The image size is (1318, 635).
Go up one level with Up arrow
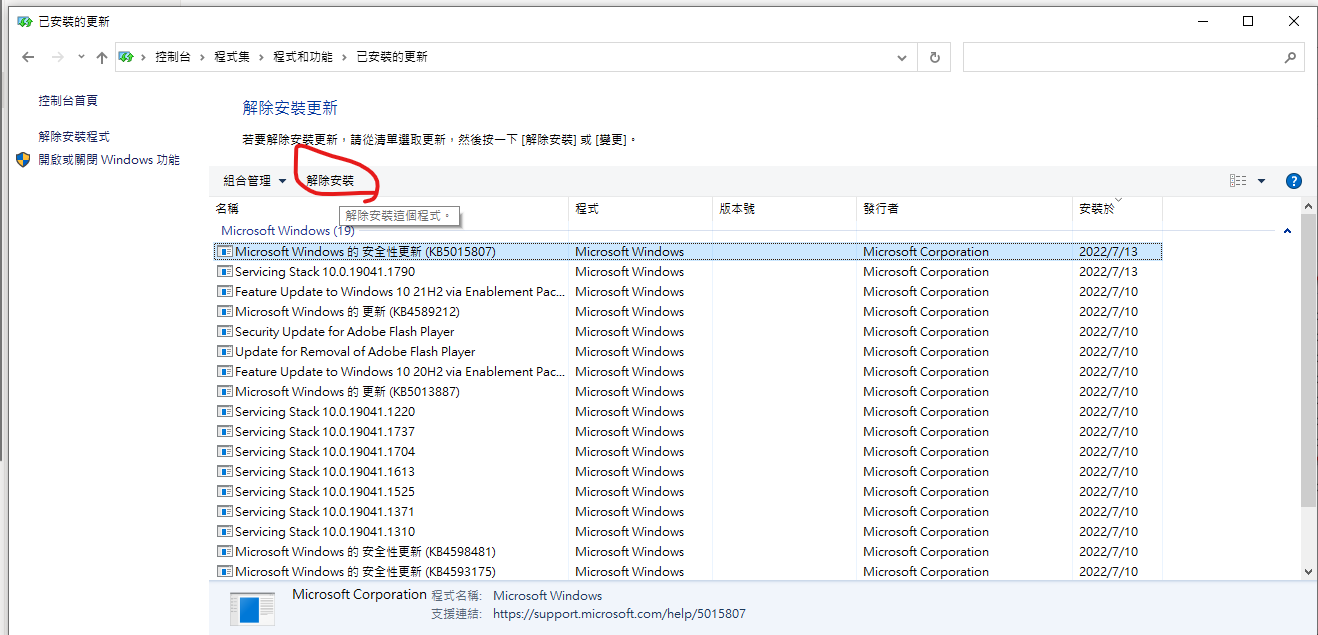pos(101,58)
